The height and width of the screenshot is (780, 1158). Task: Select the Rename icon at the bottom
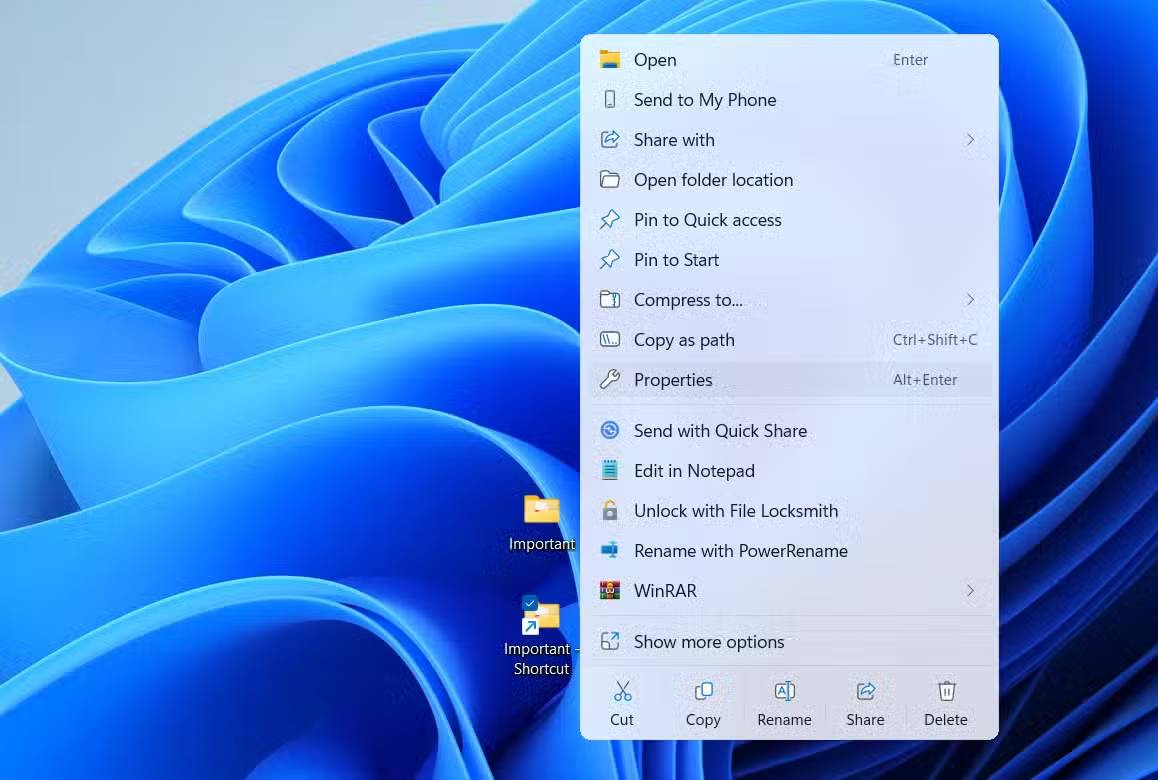[784, 691]
